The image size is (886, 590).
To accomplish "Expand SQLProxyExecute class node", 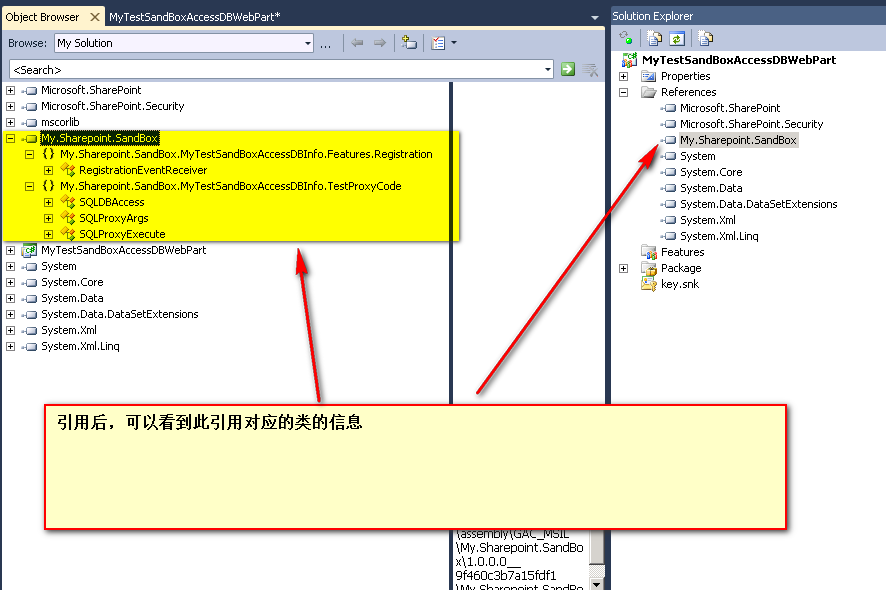I will coord(49,234).
